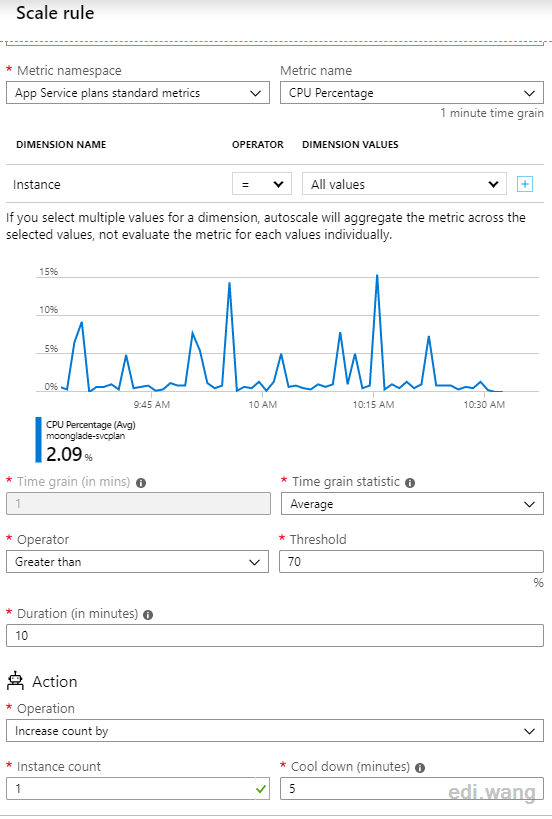
Task: Click the Instance count input field
Action: point(138,789)
